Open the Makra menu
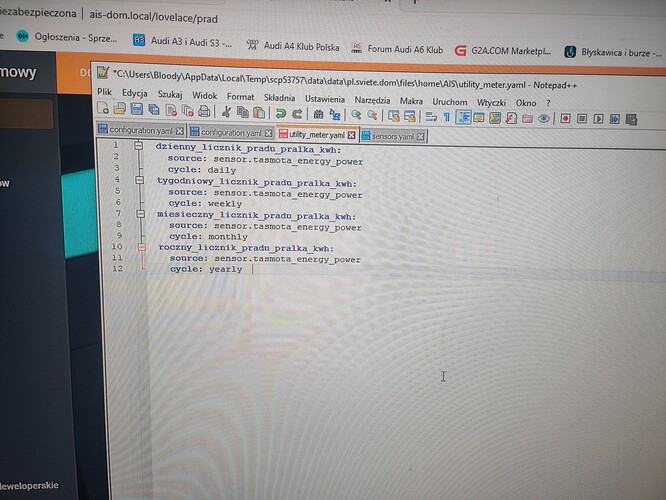This screenshot has height=500, width=666. coord(411,101)
